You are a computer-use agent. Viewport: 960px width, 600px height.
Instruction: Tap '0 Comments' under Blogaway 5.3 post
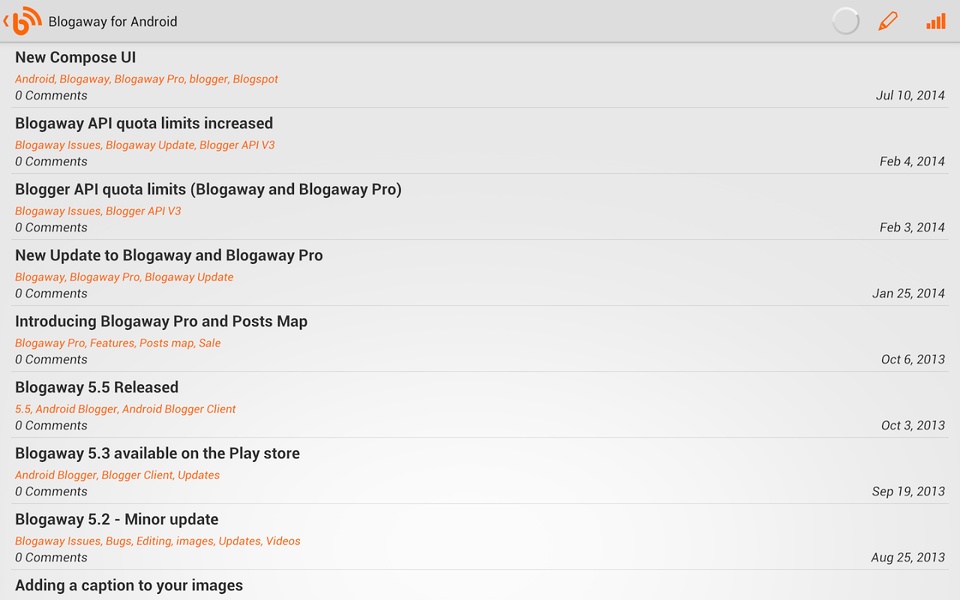pos(51,492)
